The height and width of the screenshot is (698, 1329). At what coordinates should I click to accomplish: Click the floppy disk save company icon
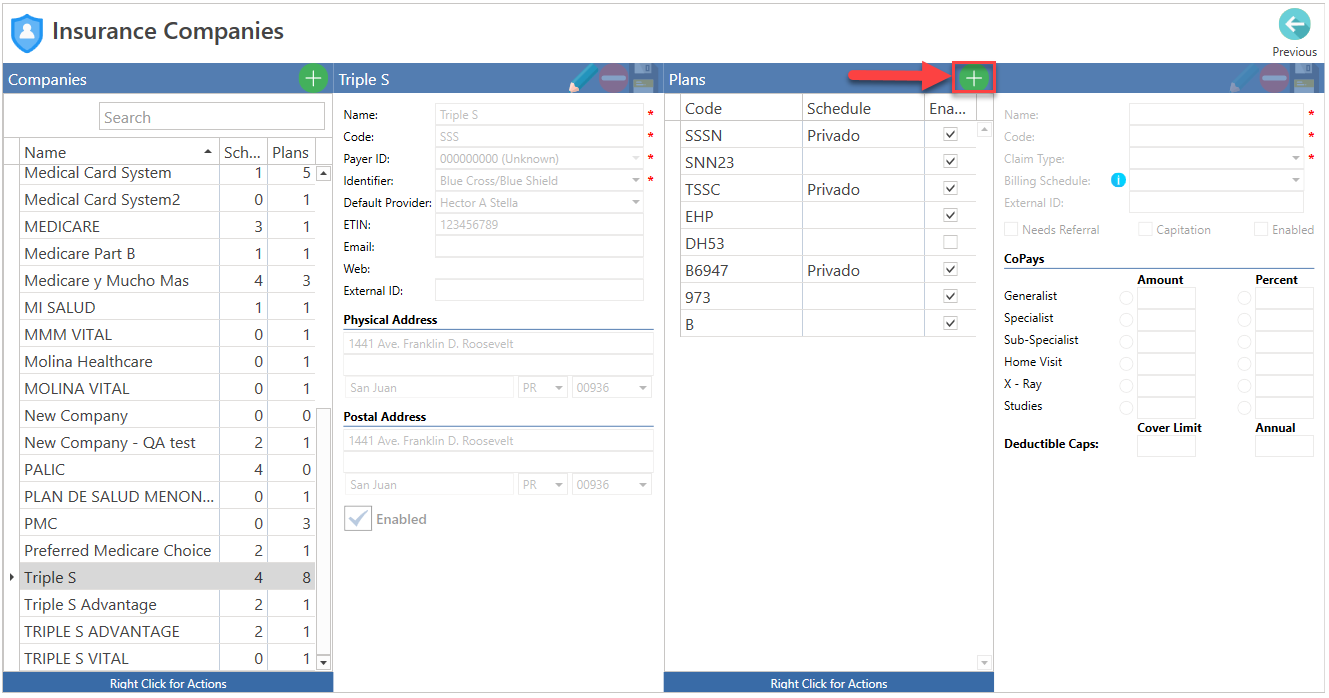pos(645,78)
